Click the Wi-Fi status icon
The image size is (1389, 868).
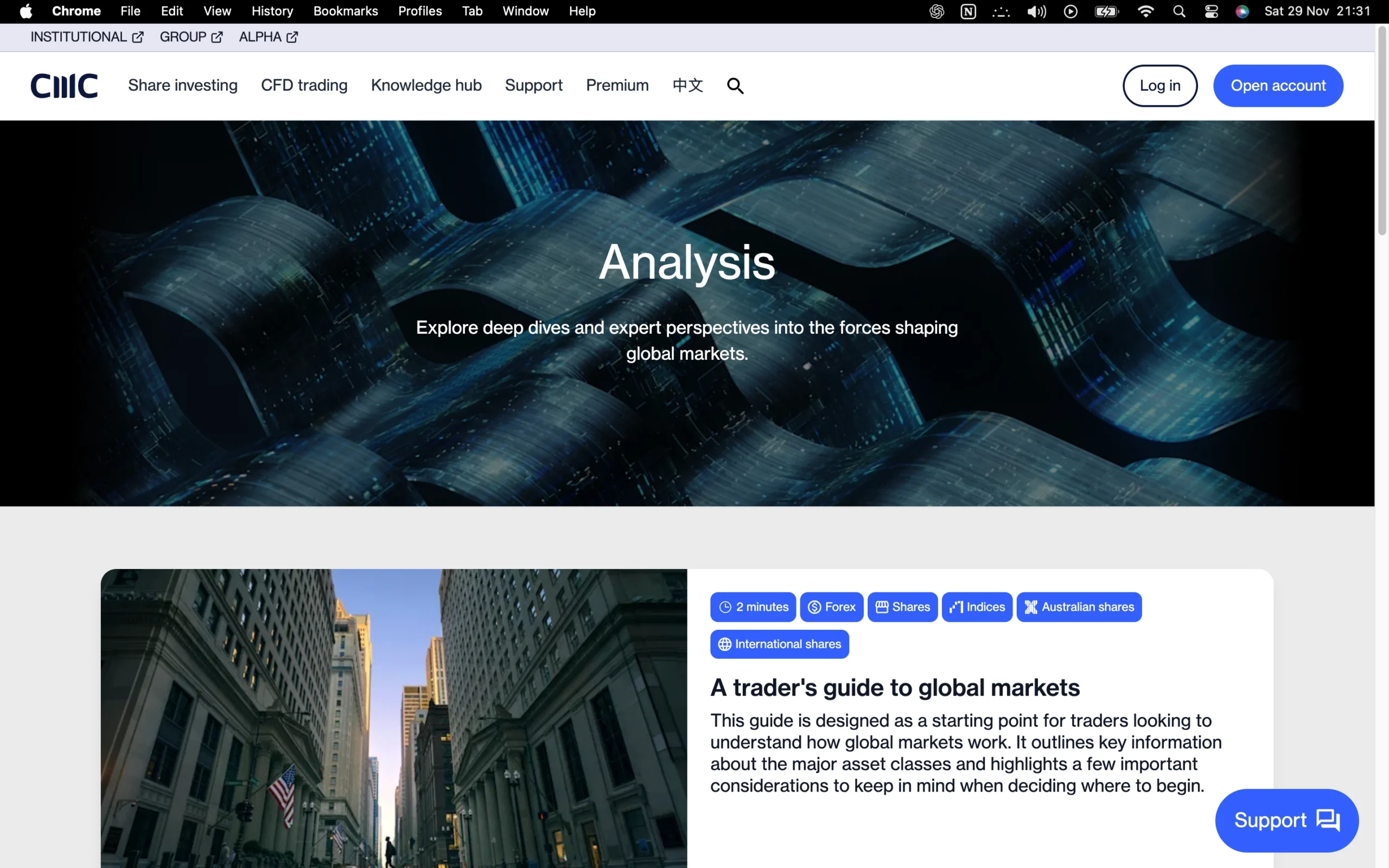[1145, 11]
